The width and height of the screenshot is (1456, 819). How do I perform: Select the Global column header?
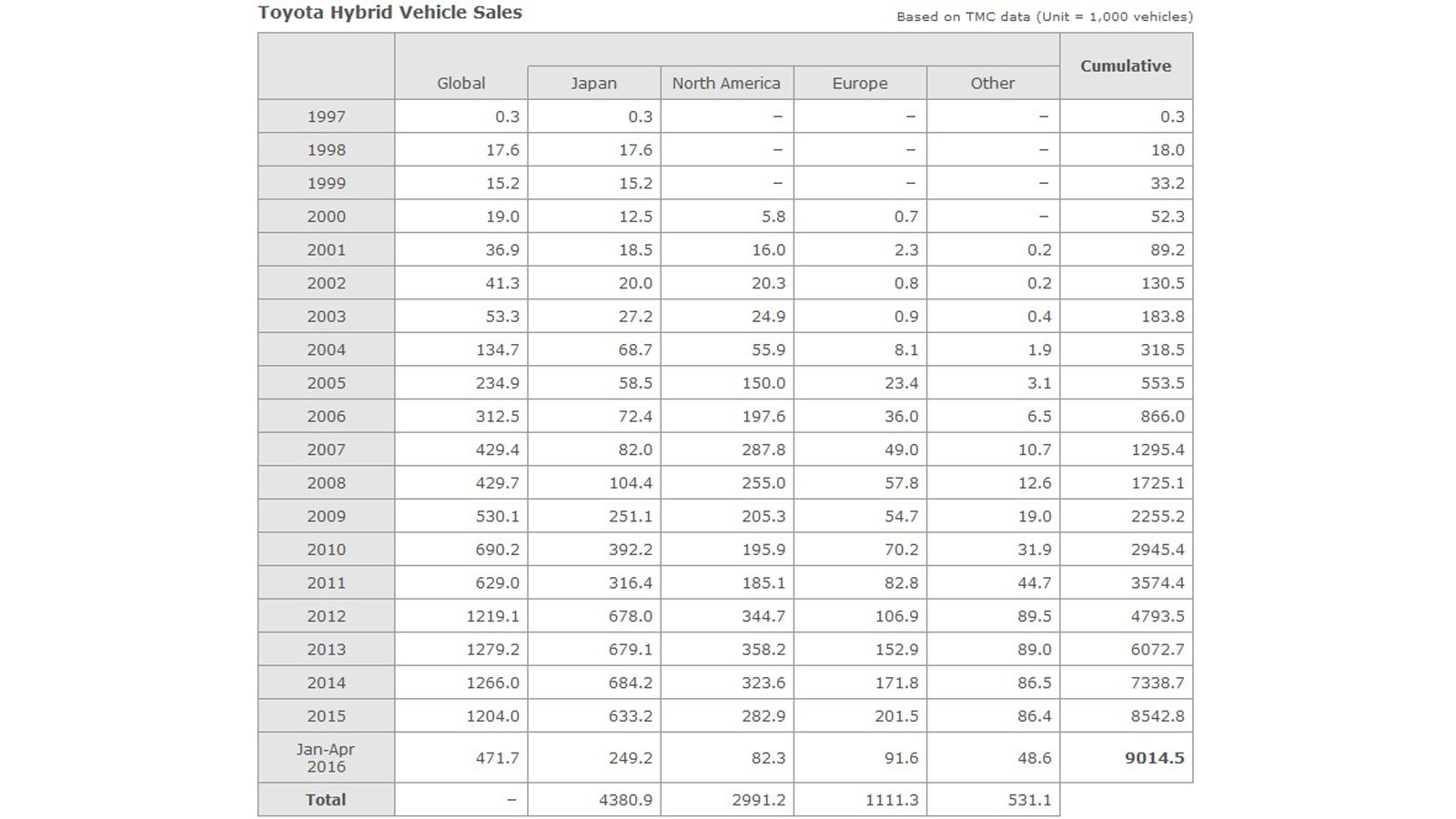(x=461, y=83)
